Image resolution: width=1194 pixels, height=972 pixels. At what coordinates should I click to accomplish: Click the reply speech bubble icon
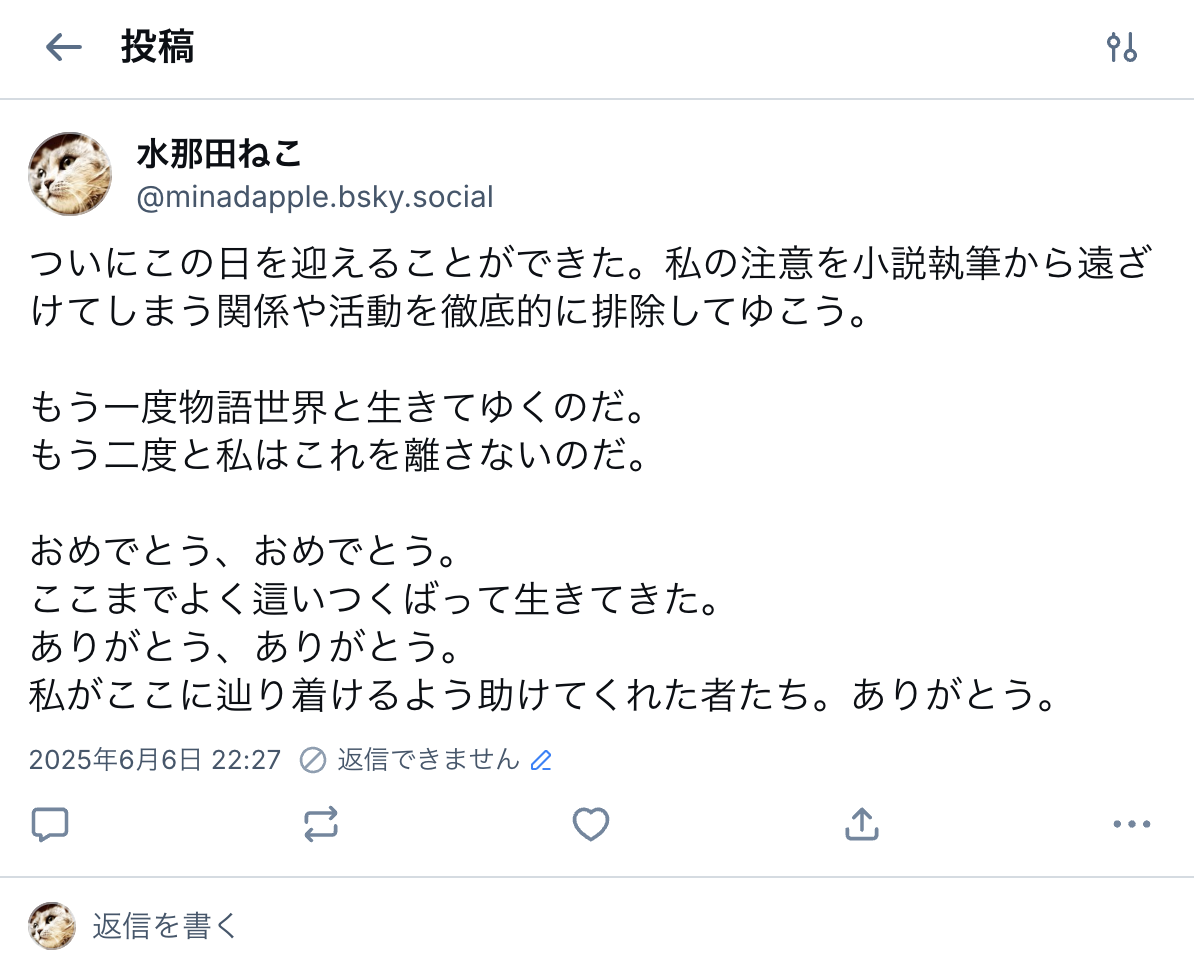[x=50, y=824]
